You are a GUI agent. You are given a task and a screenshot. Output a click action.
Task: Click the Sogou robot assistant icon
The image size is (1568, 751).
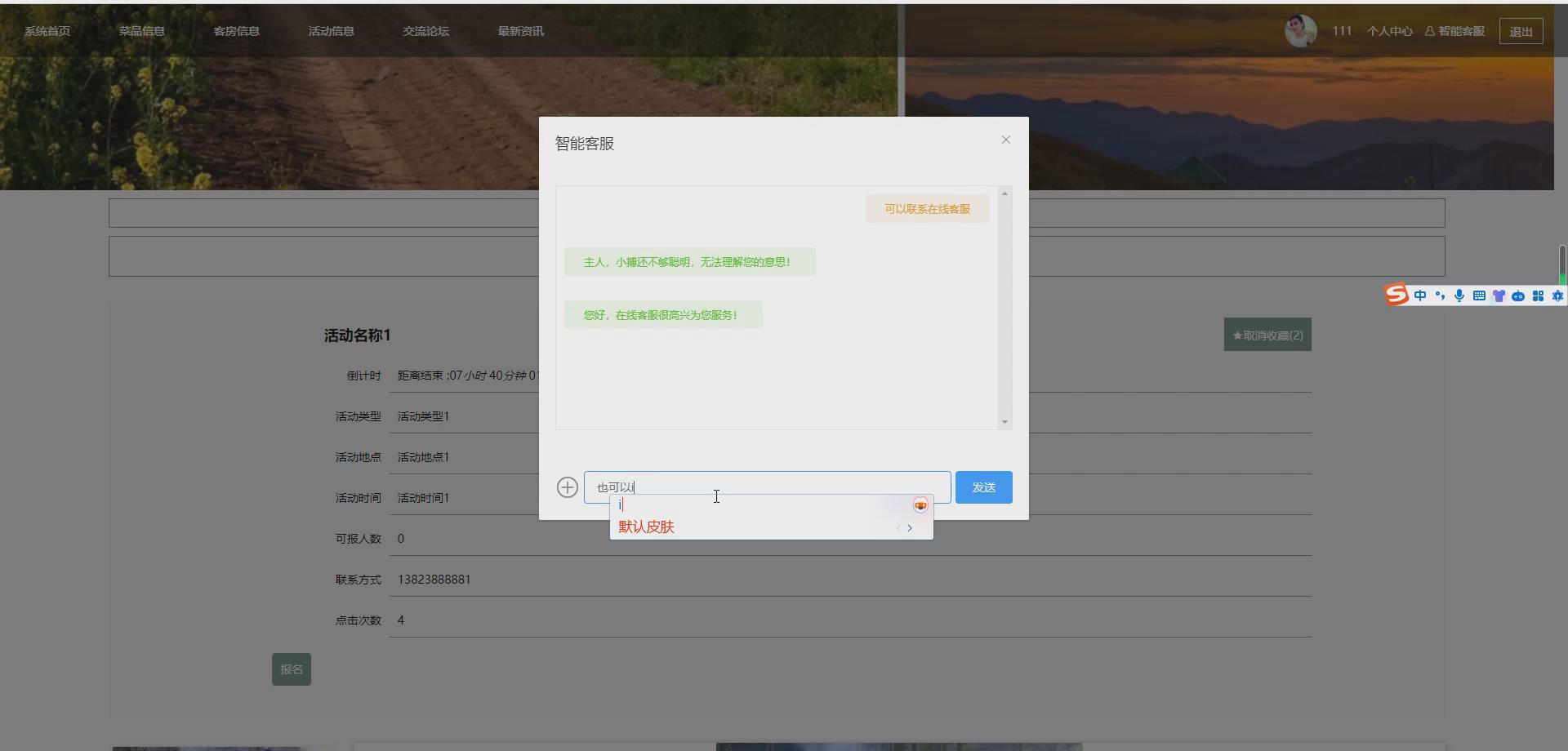pos(1518,296)
